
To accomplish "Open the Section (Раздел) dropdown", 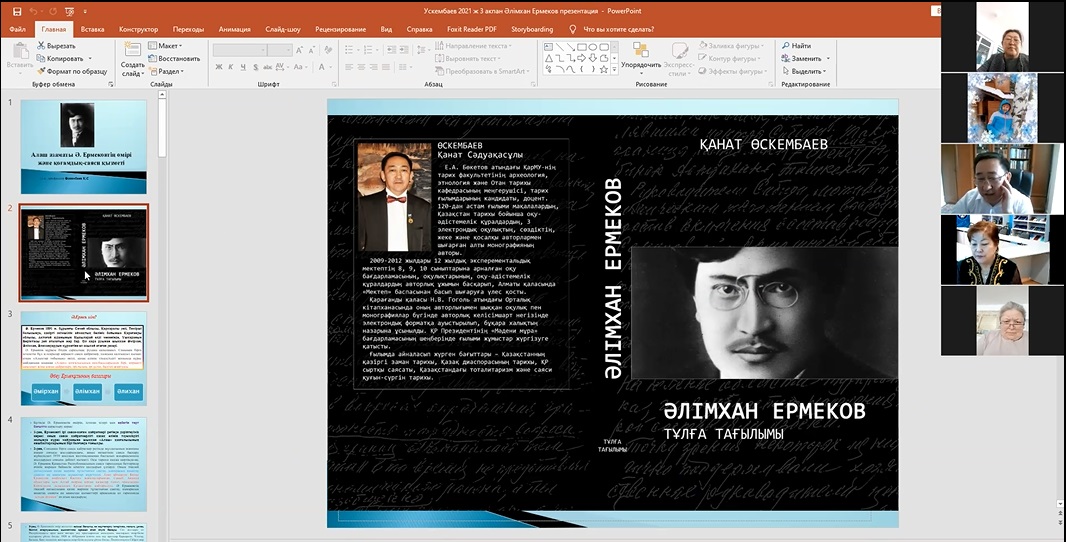I will 169,72.
